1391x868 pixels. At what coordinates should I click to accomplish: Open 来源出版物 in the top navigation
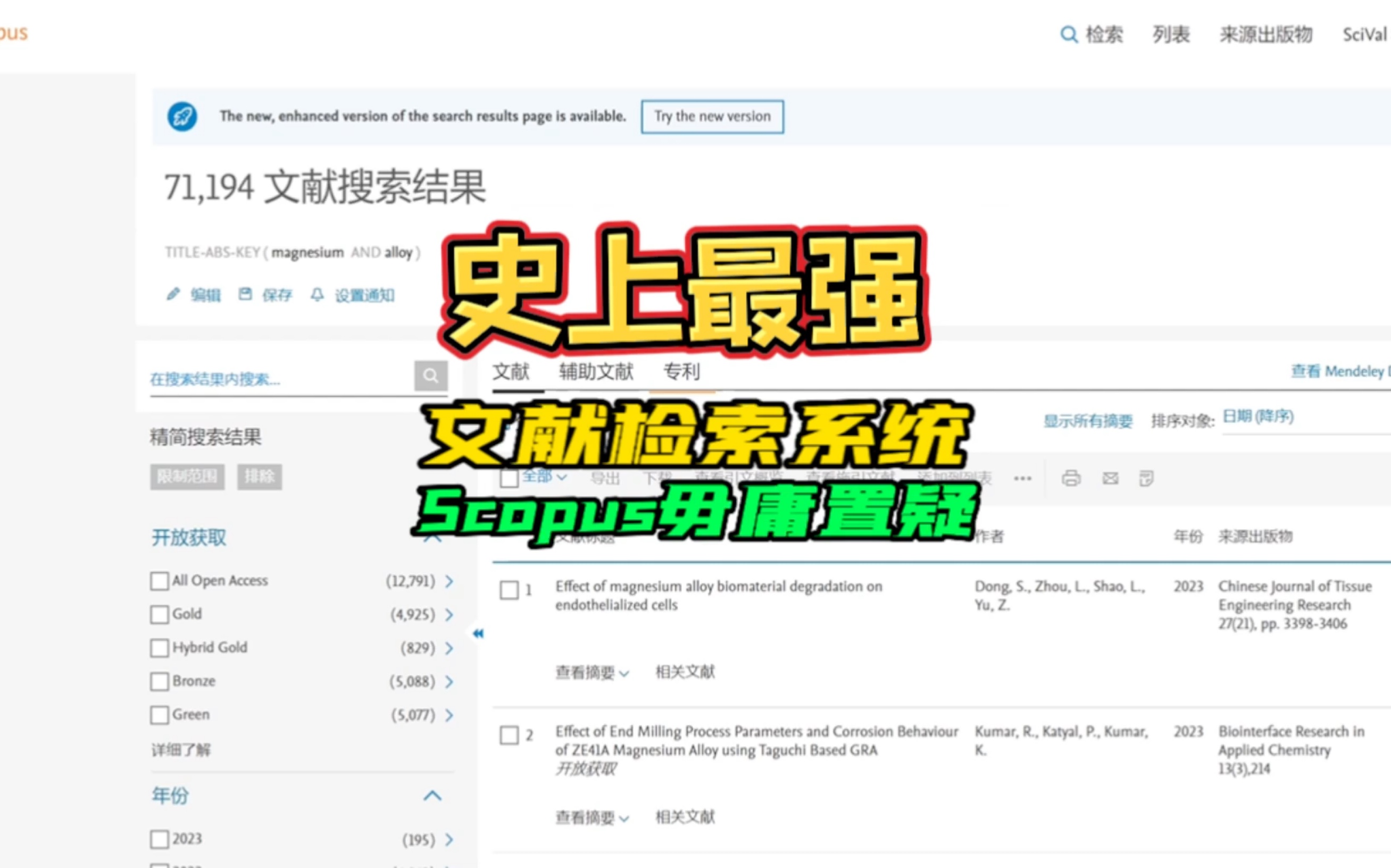[1266, 35]
